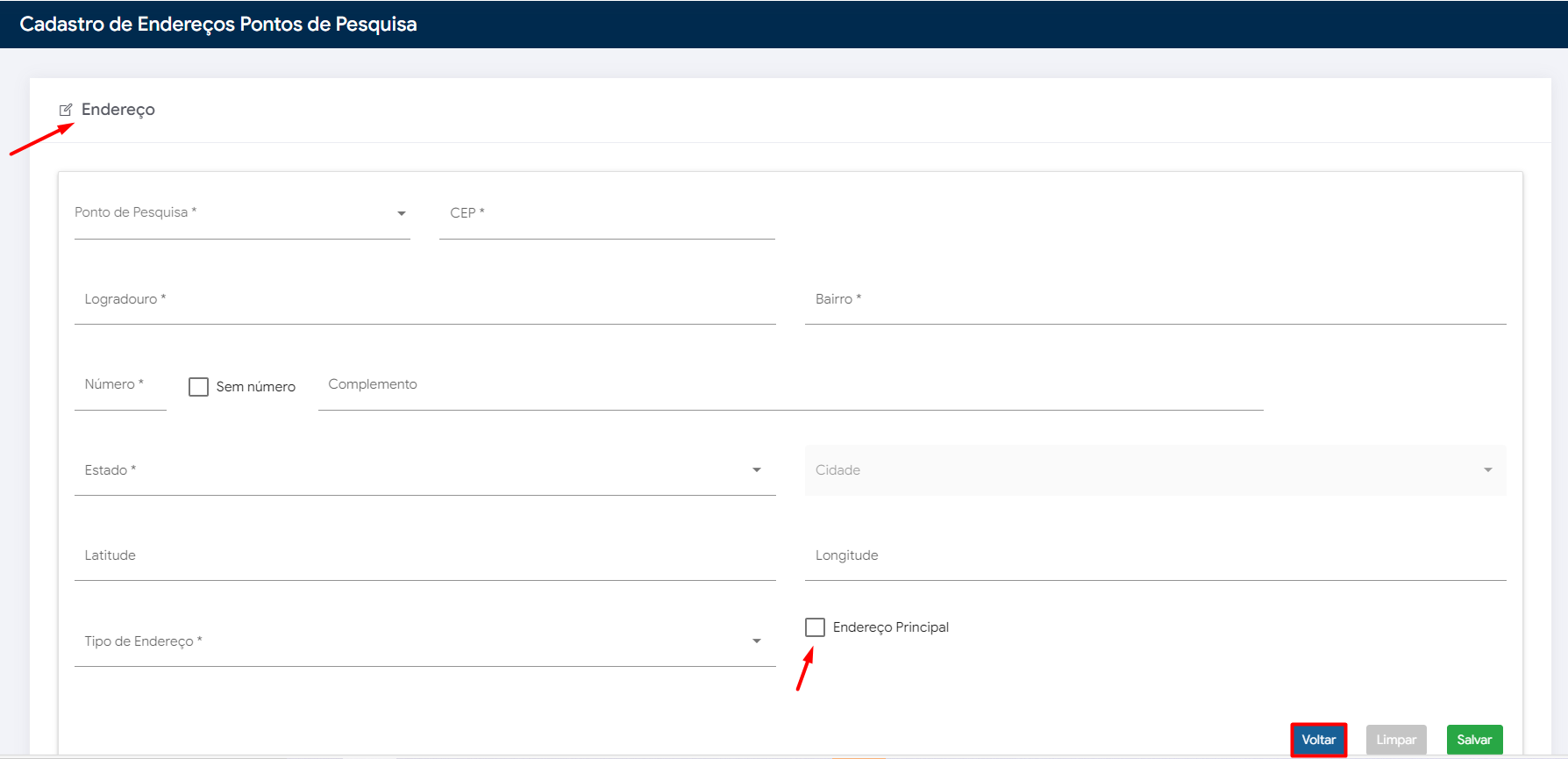Save the form with Salvar button
This screenshot has height=759, width=1568.
tap(1475, 740)
